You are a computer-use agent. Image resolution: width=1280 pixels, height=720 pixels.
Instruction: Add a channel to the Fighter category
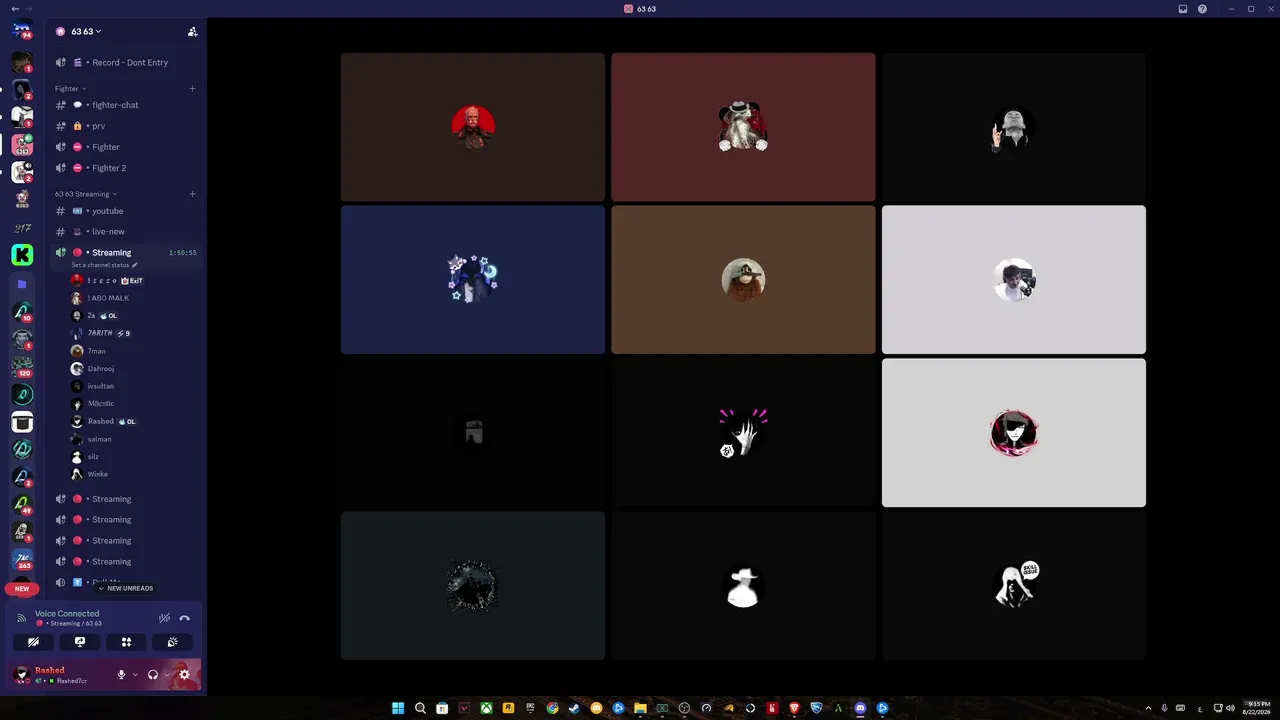click(x=192, y=88)
